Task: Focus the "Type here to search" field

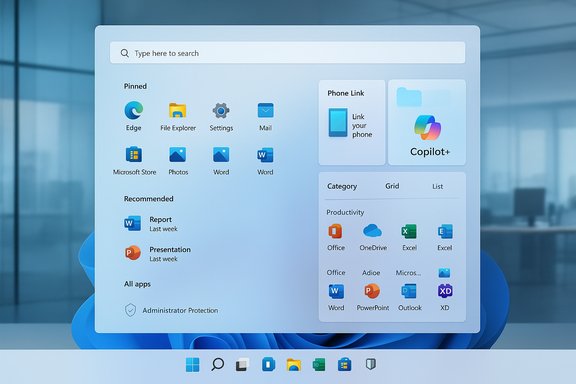Action: click(288, 53)
